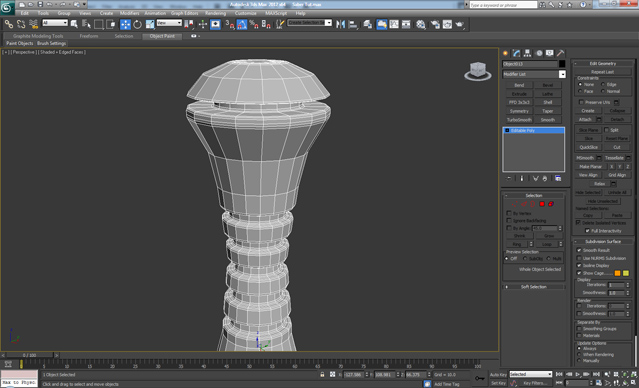Click the black object color swatch
The height and width of the screenshot is (388, 639).
coord(562,64)
